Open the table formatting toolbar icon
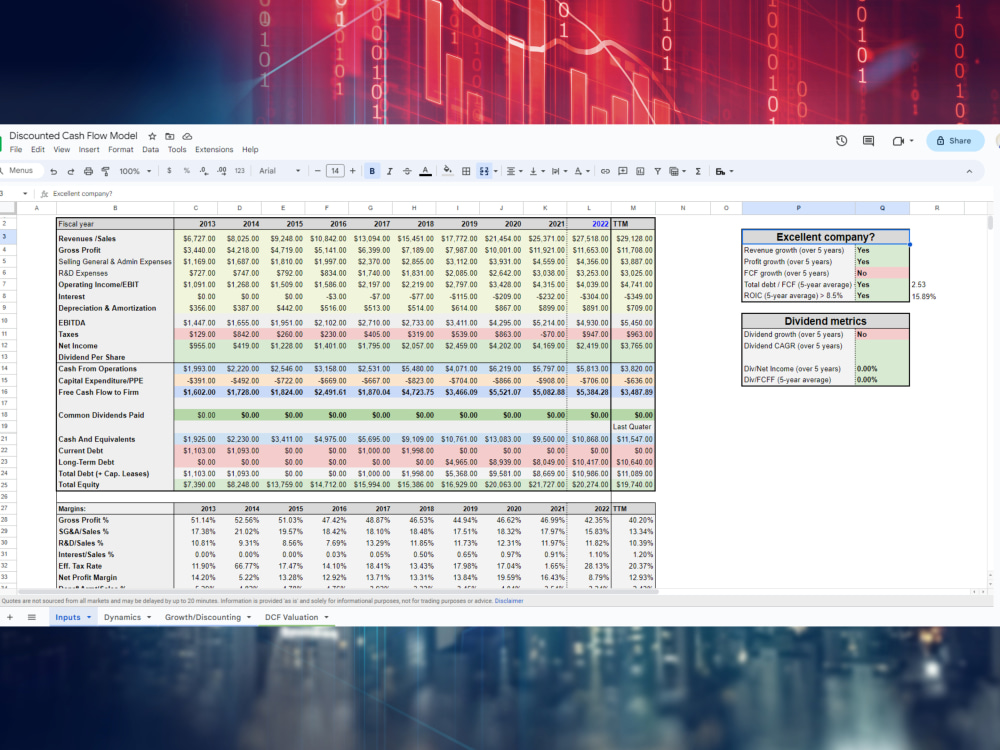The height and width of the screenshot is (750, 1000). [x=724, y=171]
